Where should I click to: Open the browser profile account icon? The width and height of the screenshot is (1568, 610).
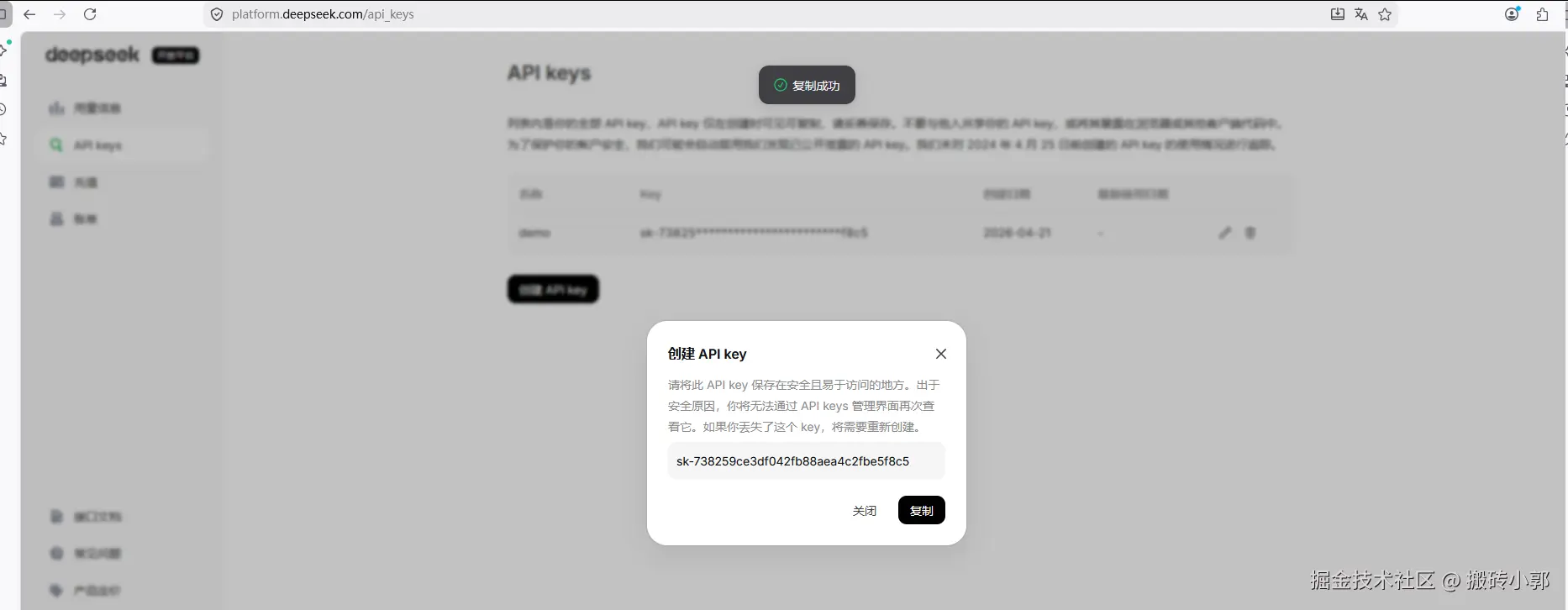pos(1512,14)
